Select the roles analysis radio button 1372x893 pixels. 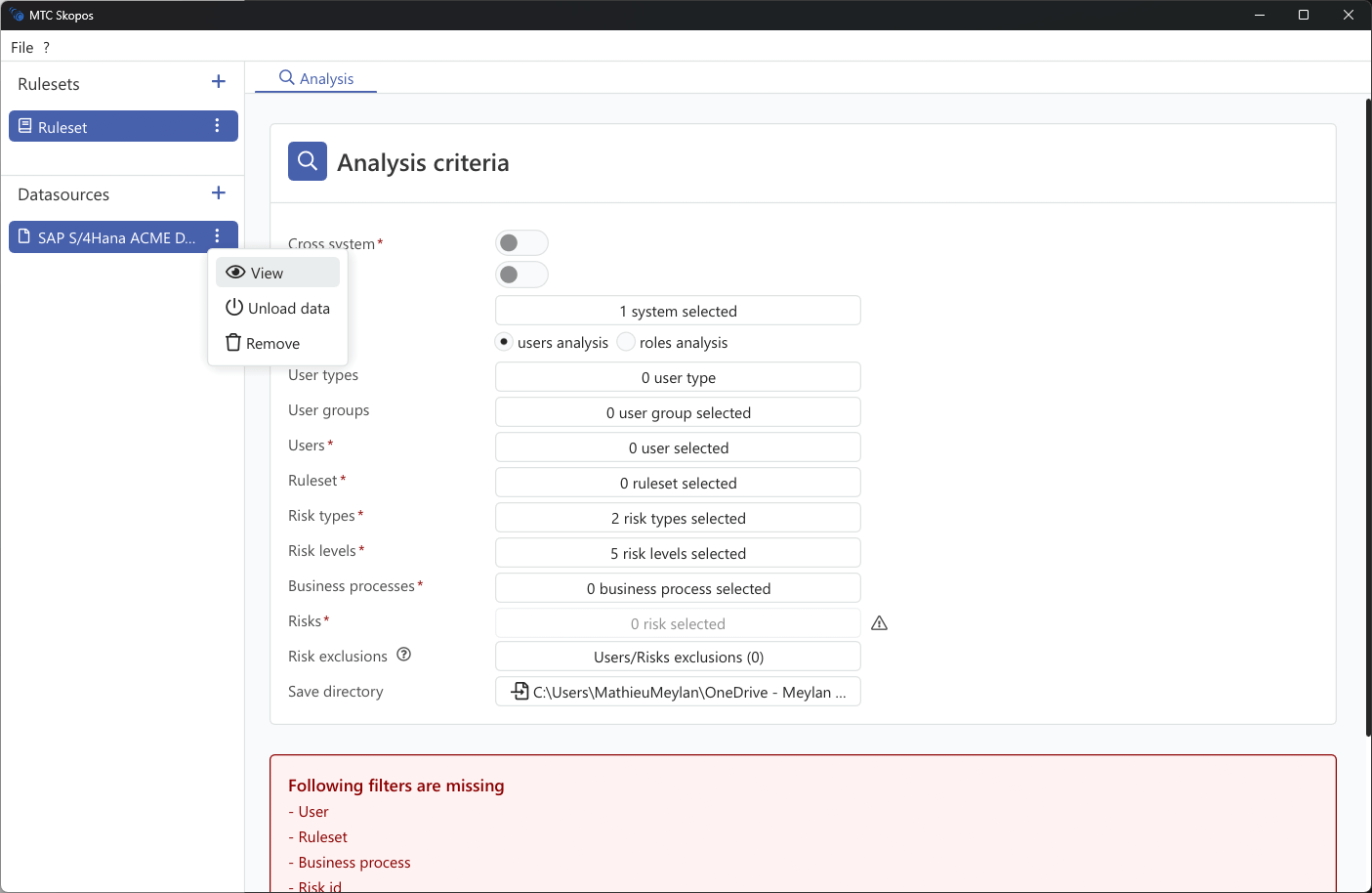point(625,341)
